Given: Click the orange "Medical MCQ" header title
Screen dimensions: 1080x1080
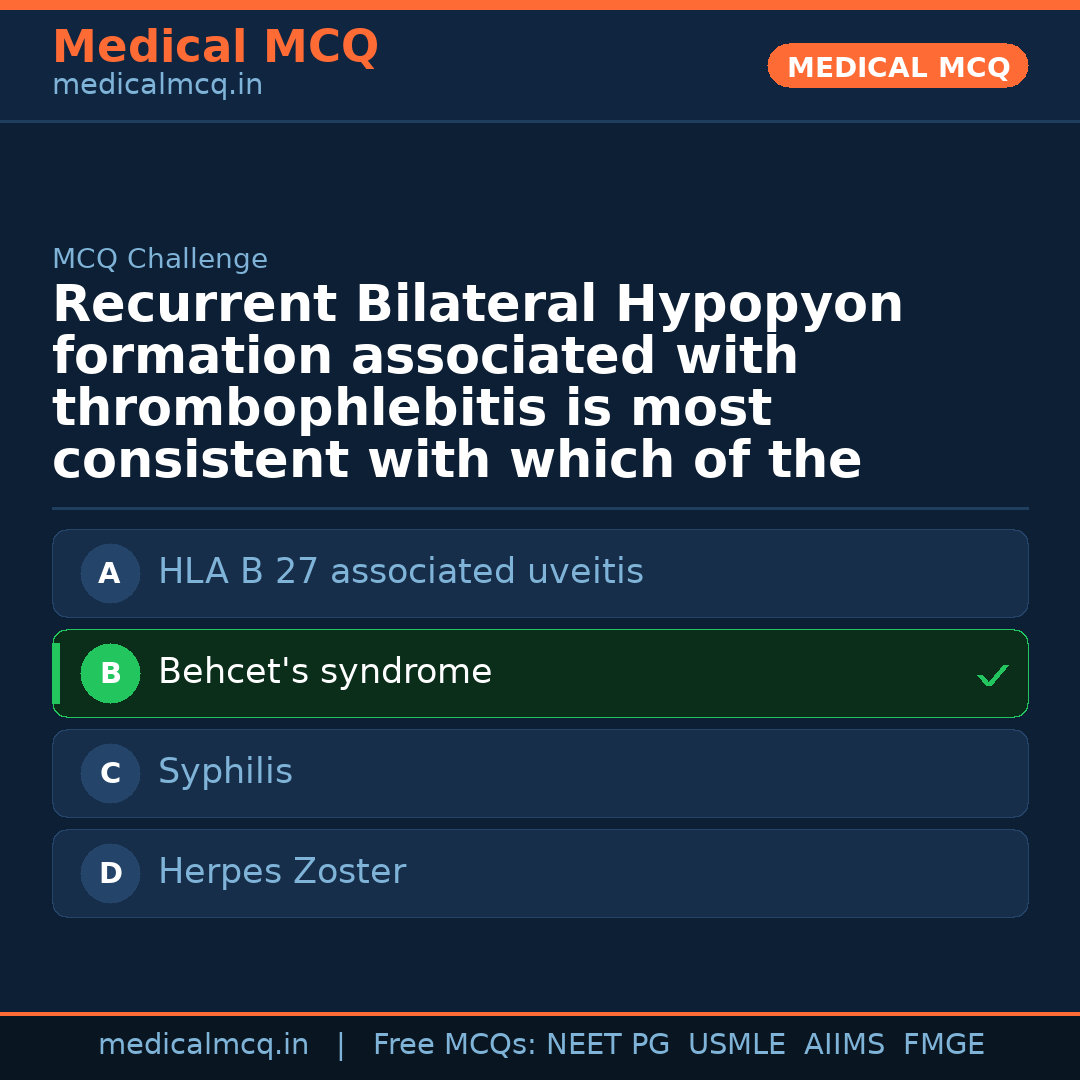Looking at the screenshot, I should (x=215, y=47).
